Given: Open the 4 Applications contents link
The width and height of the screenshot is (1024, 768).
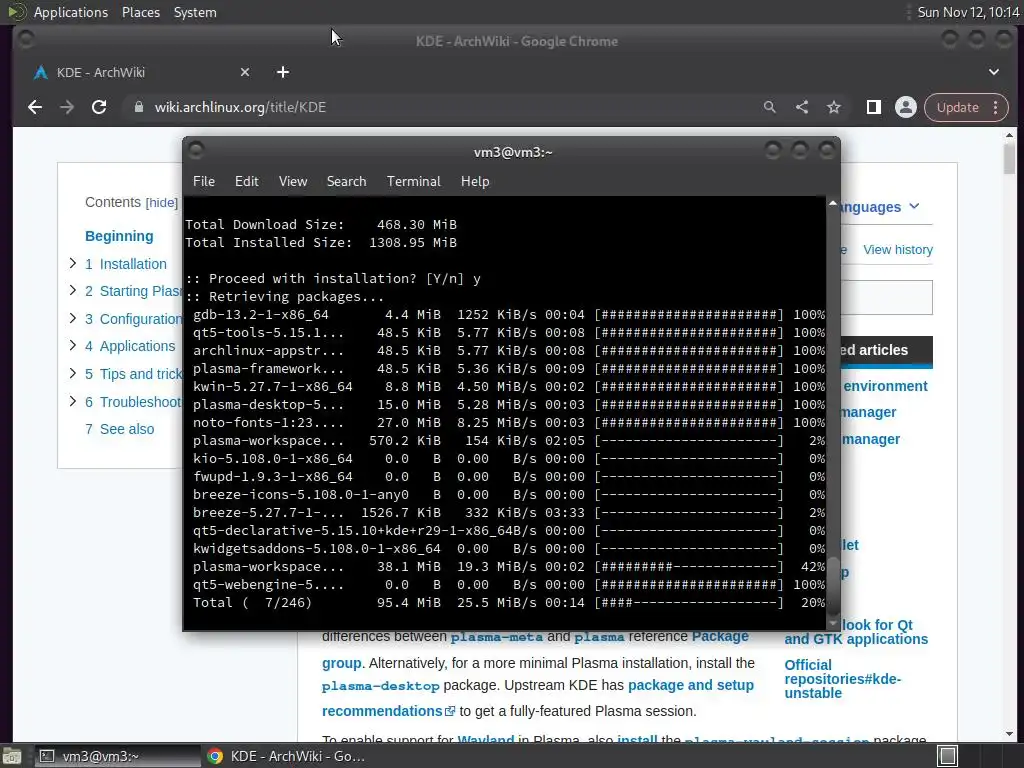Looking at the screenshot, I should (x=130, y=346).
